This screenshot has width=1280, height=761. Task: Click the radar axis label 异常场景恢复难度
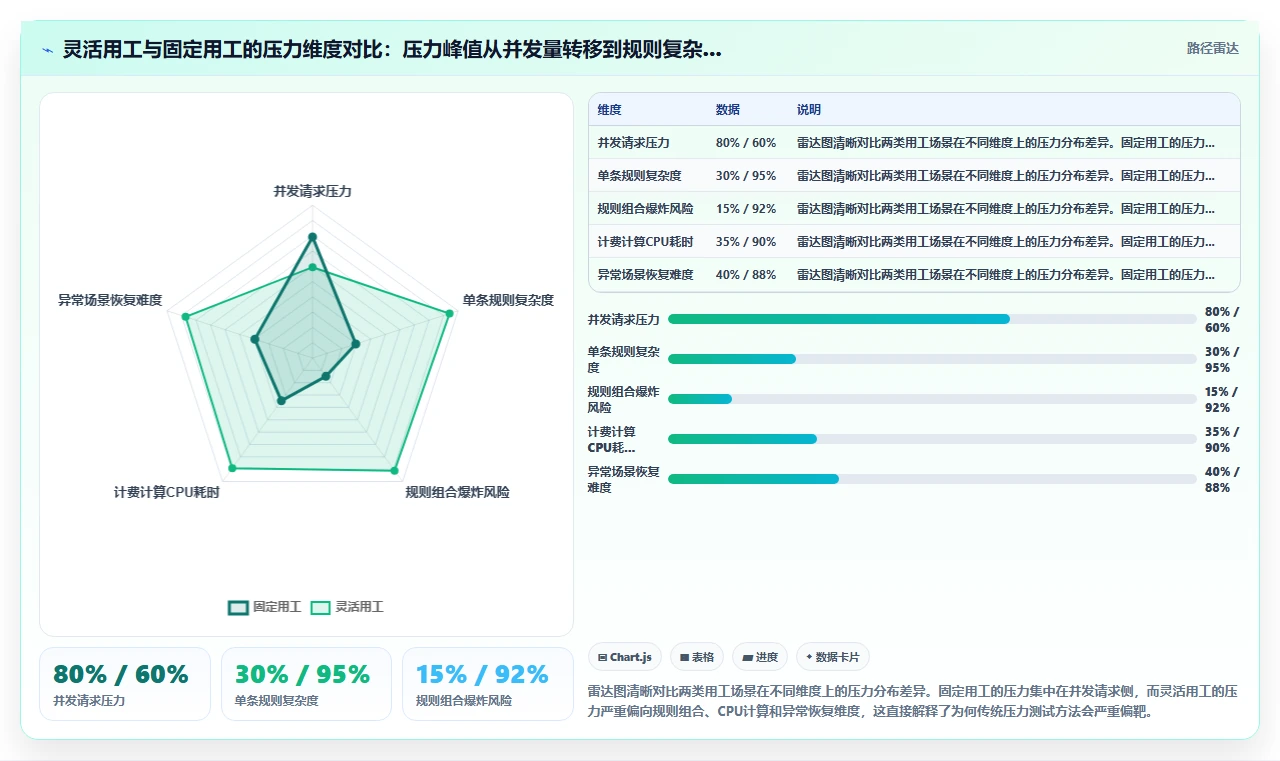(x=110, y=300)
